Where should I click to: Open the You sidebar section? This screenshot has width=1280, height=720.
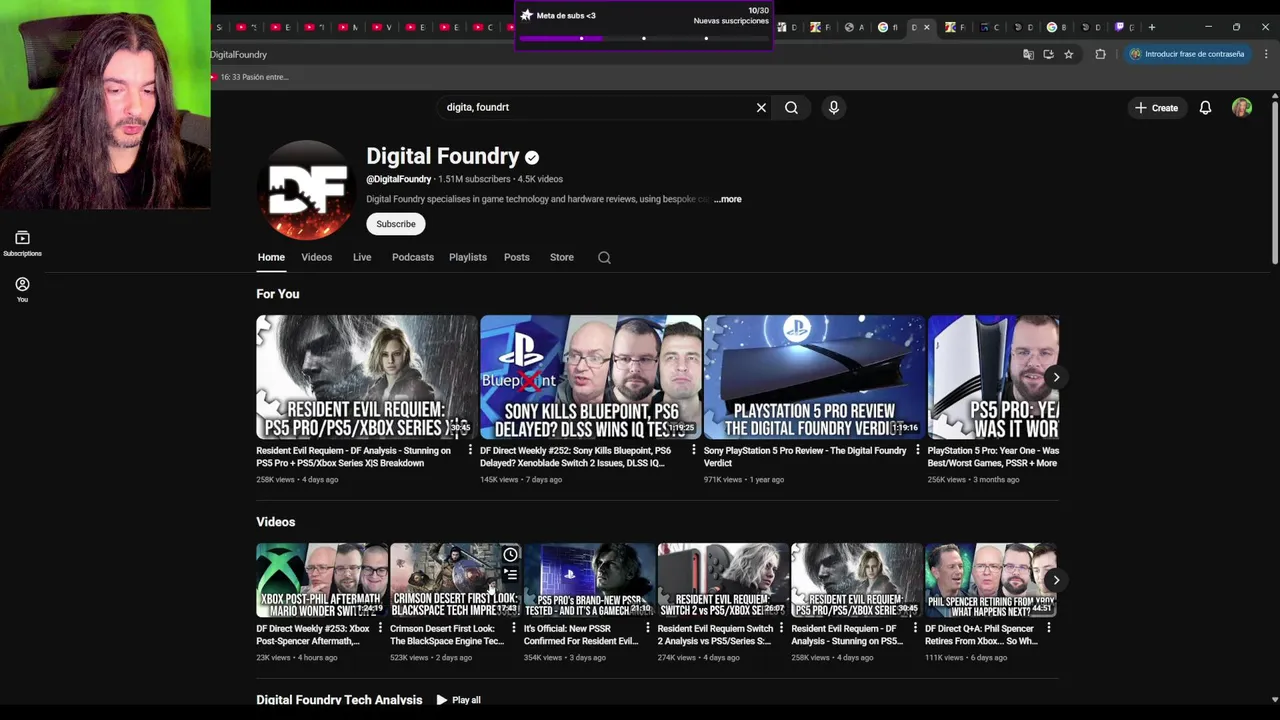[22, 289]
